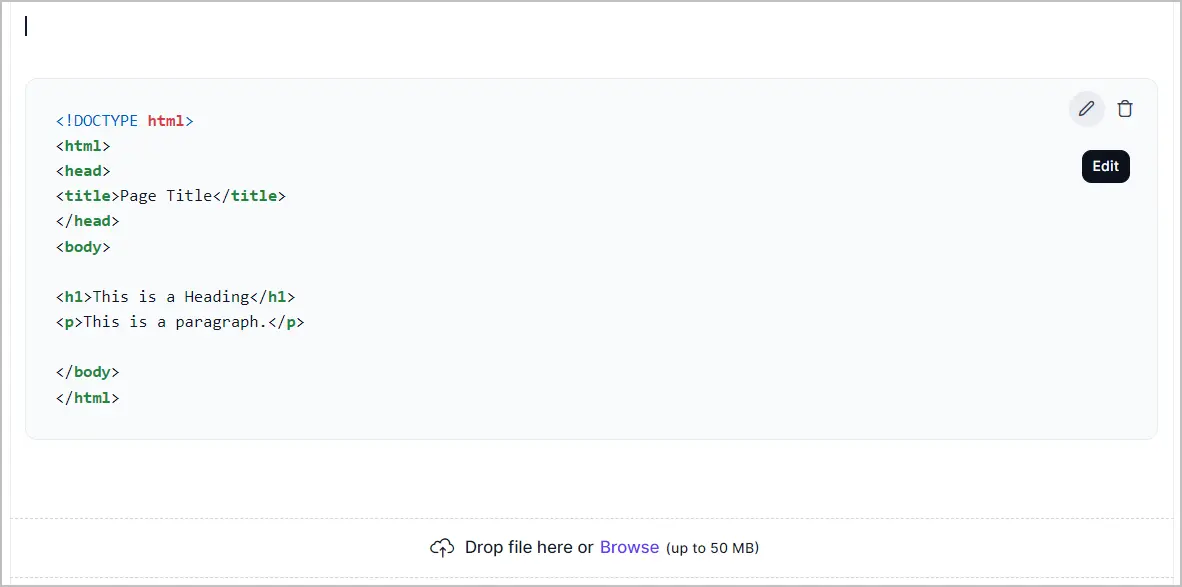The height and width of the screenshot is (587, 1182).
Task: Open the Browse link to upload a file
Action: pos(629,547)
